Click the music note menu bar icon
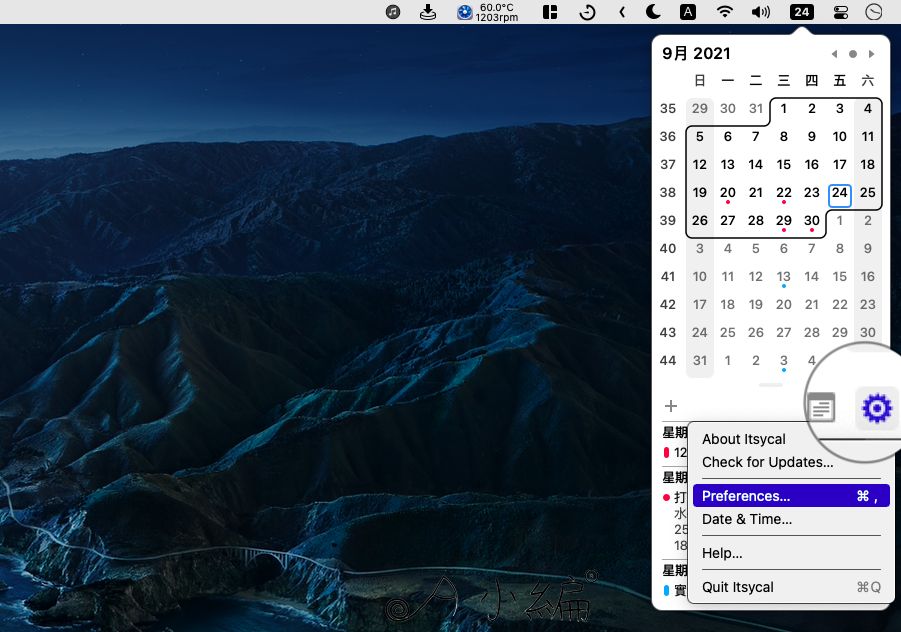Viewport: 901px width, 632px height. click(393, 11)
